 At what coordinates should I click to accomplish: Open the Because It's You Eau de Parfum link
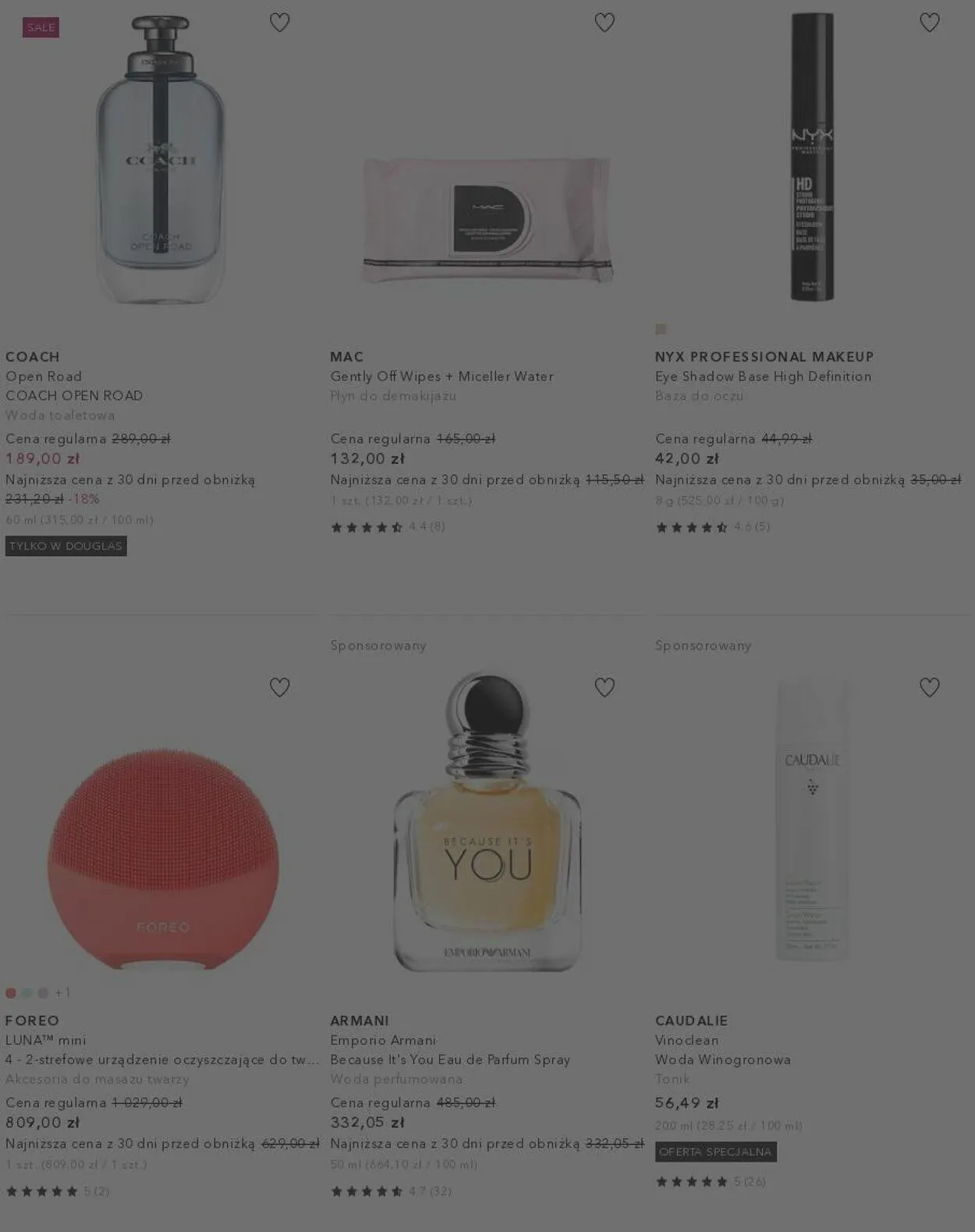450,1060
